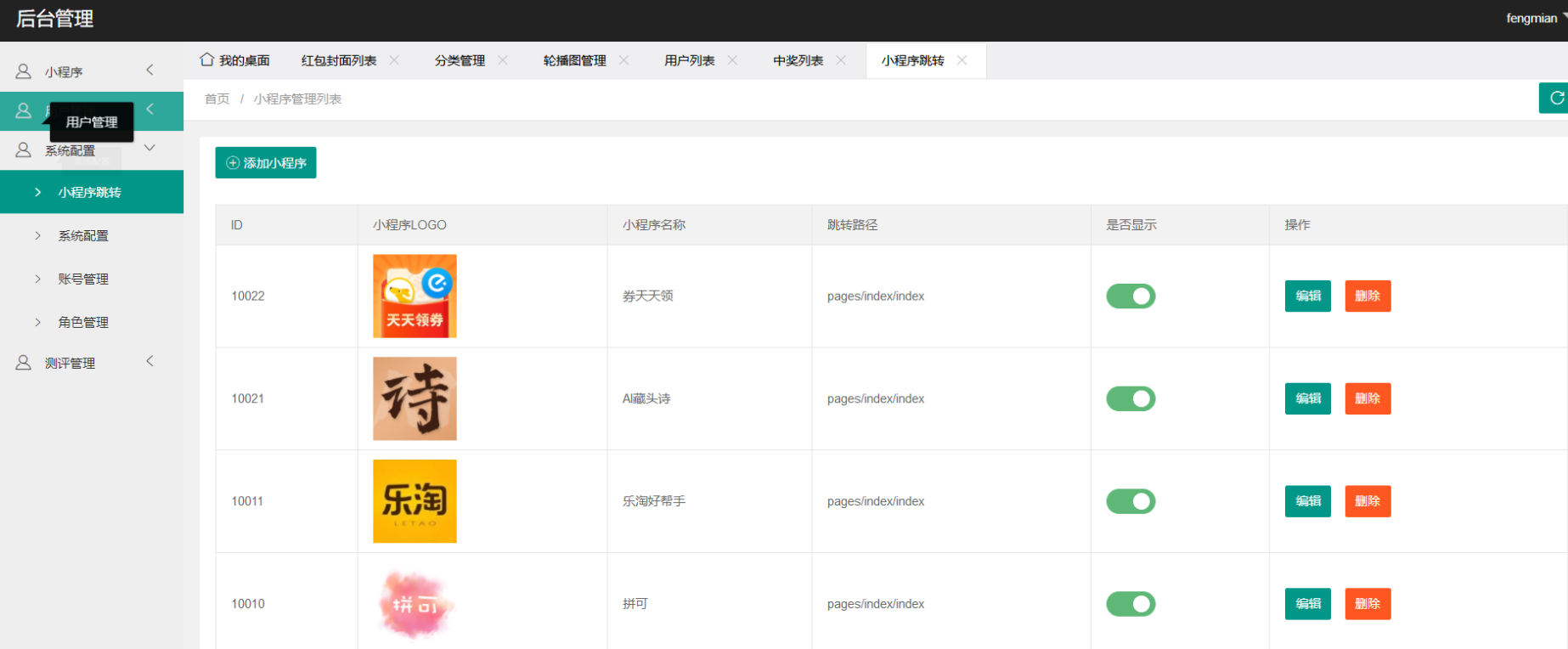Click the 乐淘 logo thumbnail
The image size is (1568, 649).
(x=415, y=501)
